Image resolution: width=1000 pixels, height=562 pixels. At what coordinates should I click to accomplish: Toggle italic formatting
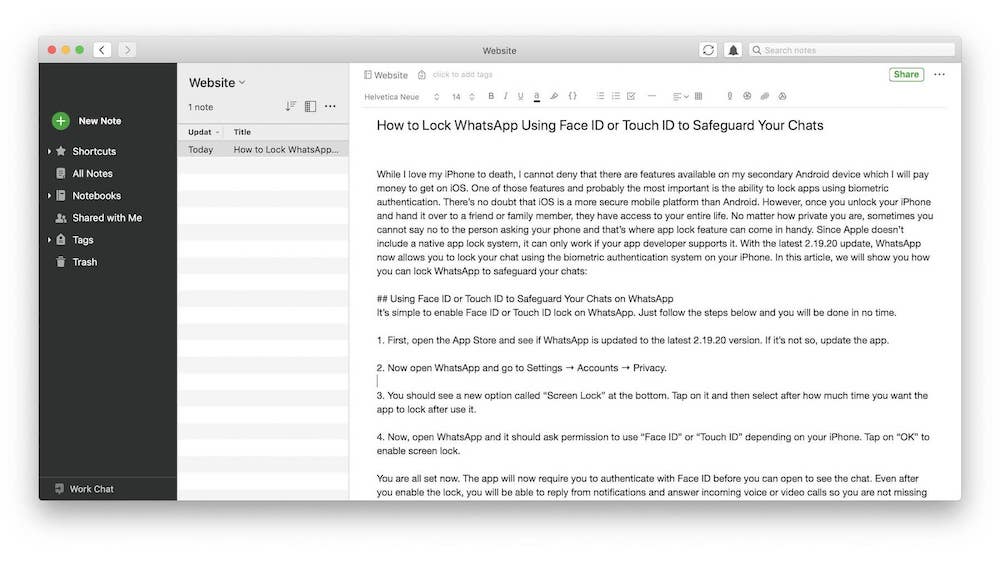click(505, 97)
